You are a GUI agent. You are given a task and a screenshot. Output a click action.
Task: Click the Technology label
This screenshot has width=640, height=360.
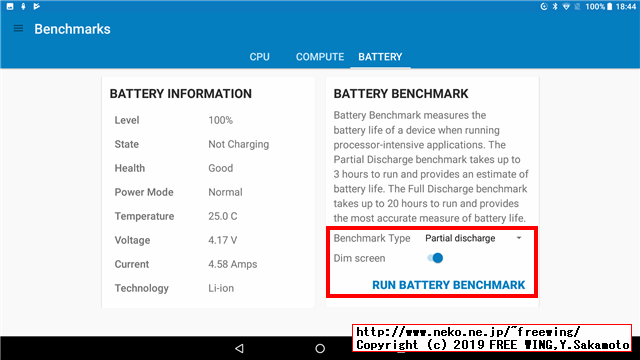[x=142, y=288]
